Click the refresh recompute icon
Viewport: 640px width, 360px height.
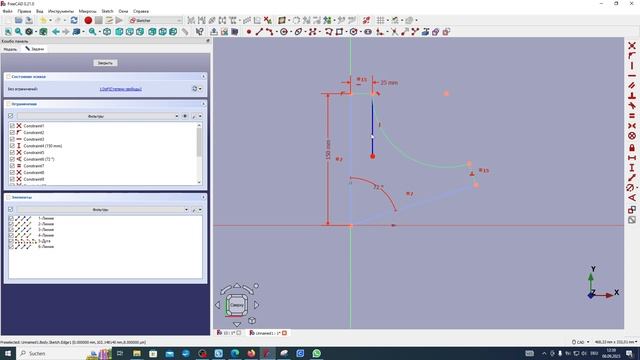[x=74, y=20]
